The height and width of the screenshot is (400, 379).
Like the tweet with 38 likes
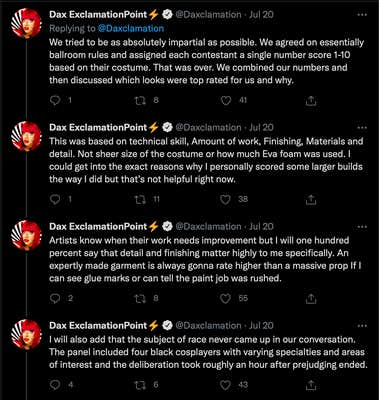point(226,199)
